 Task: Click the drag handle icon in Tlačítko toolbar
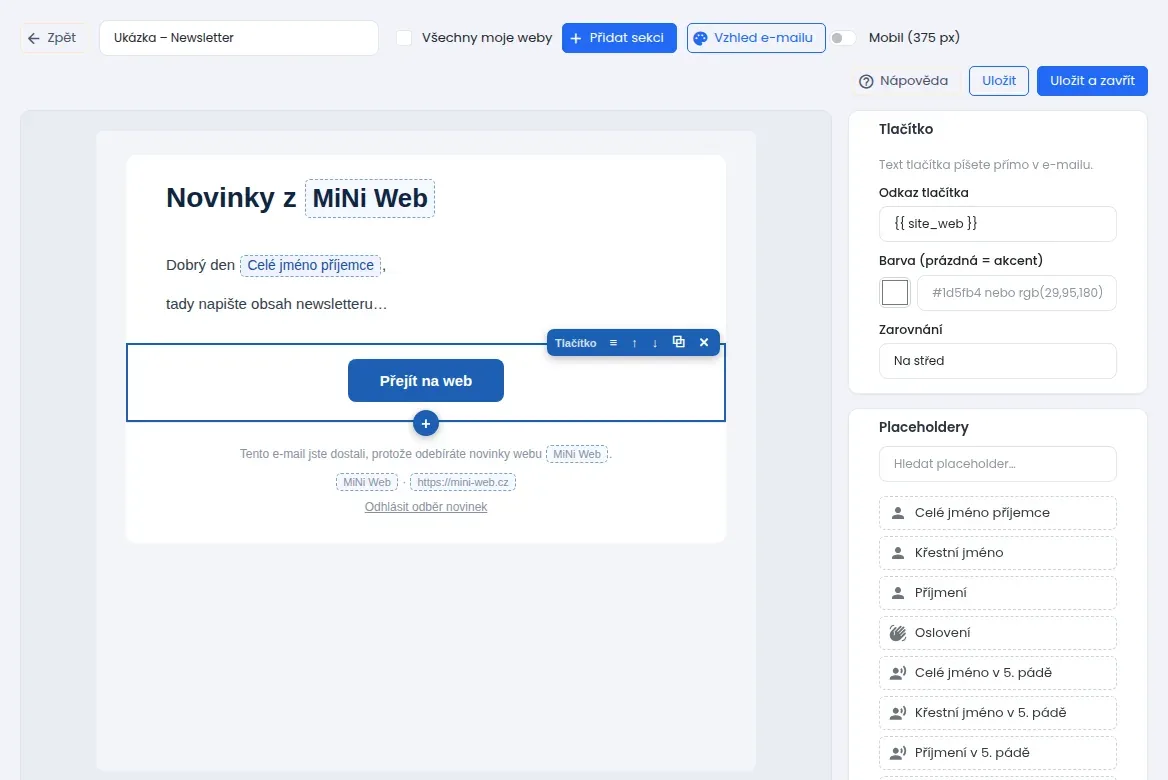click(613, 343)
